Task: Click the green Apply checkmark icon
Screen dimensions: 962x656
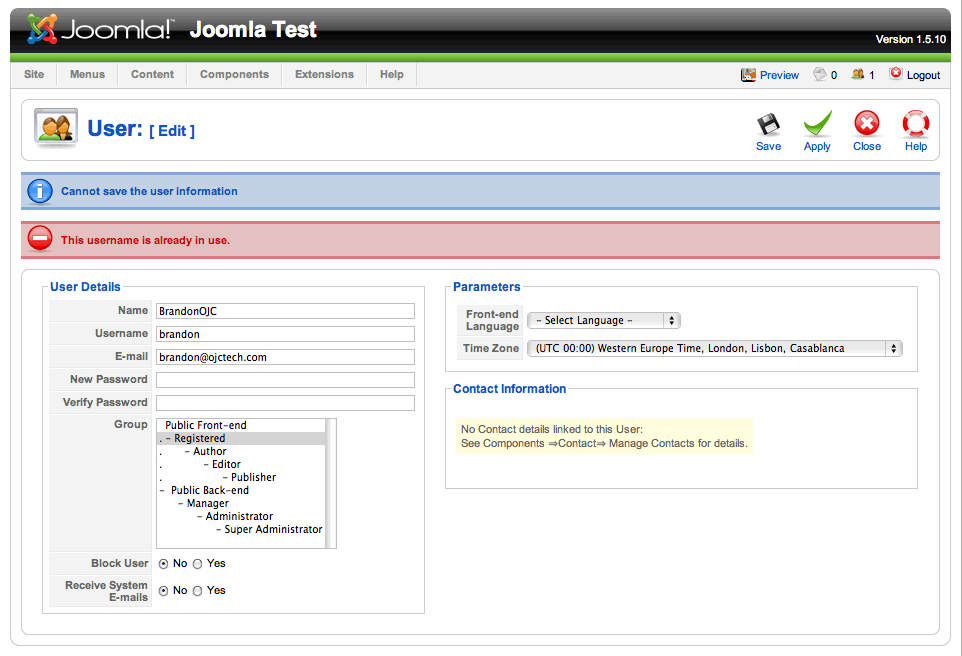Action: [x=817, y=123]
